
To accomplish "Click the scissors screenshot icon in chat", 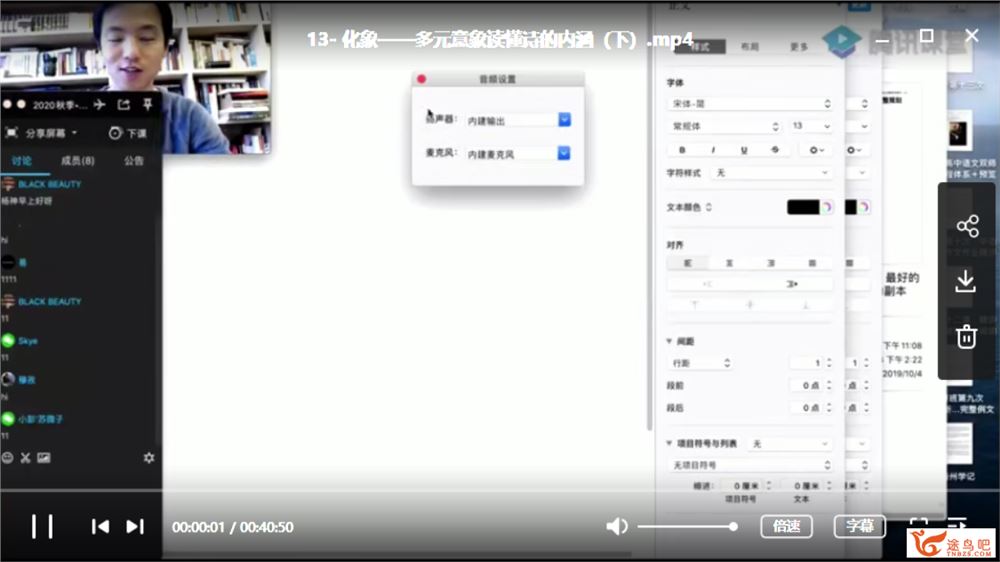I will click(x=26, y=457).
